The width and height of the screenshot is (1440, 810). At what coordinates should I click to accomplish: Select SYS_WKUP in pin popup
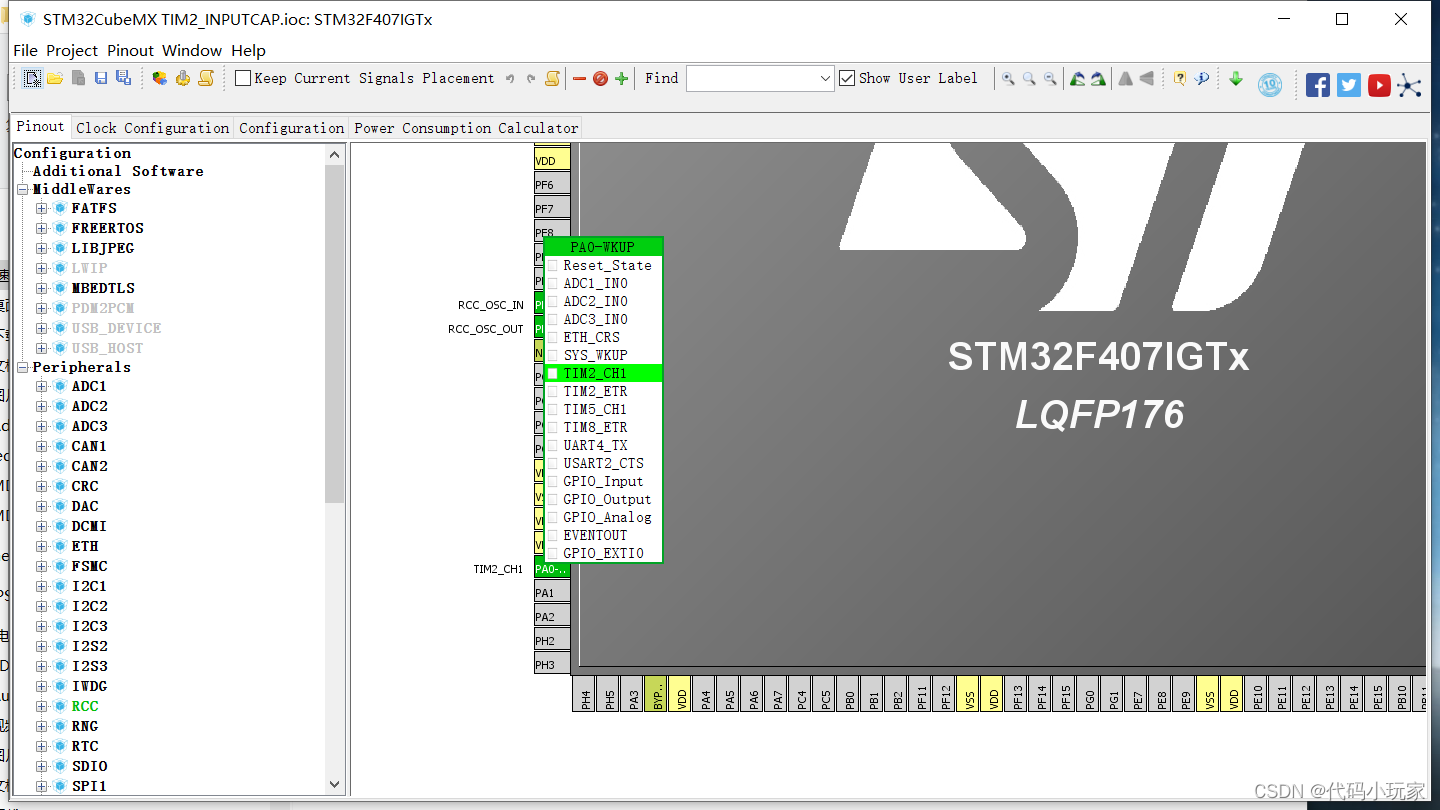pyautogui.click(x=602, y=355)
